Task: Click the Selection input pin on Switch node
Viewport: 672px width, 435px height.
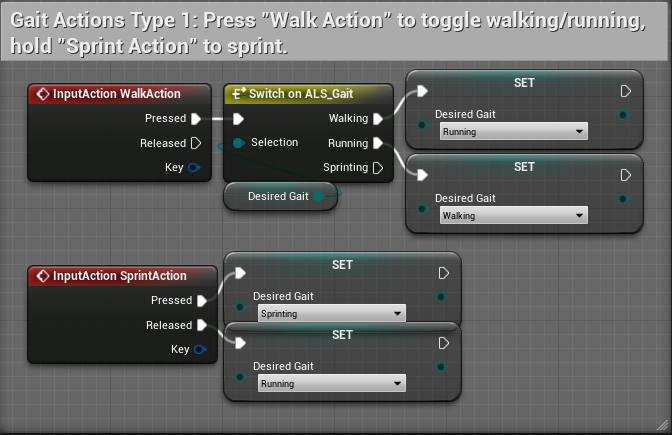Action: point(238,143)
